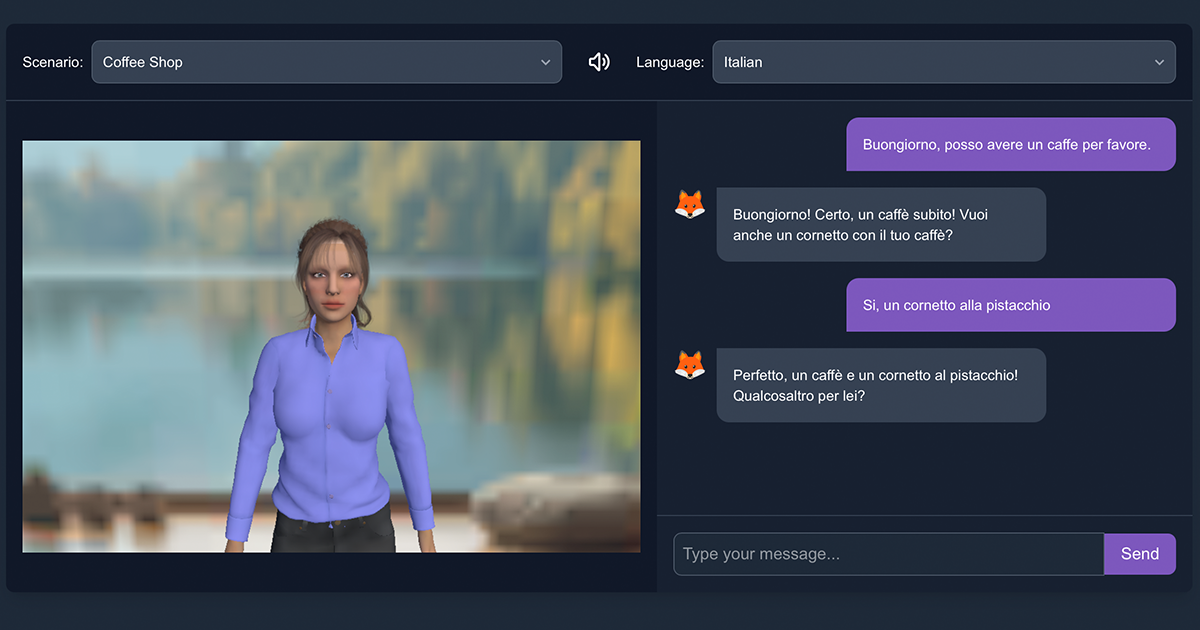
Task: Open the Italian language dropdown
Action: (930, 62)
